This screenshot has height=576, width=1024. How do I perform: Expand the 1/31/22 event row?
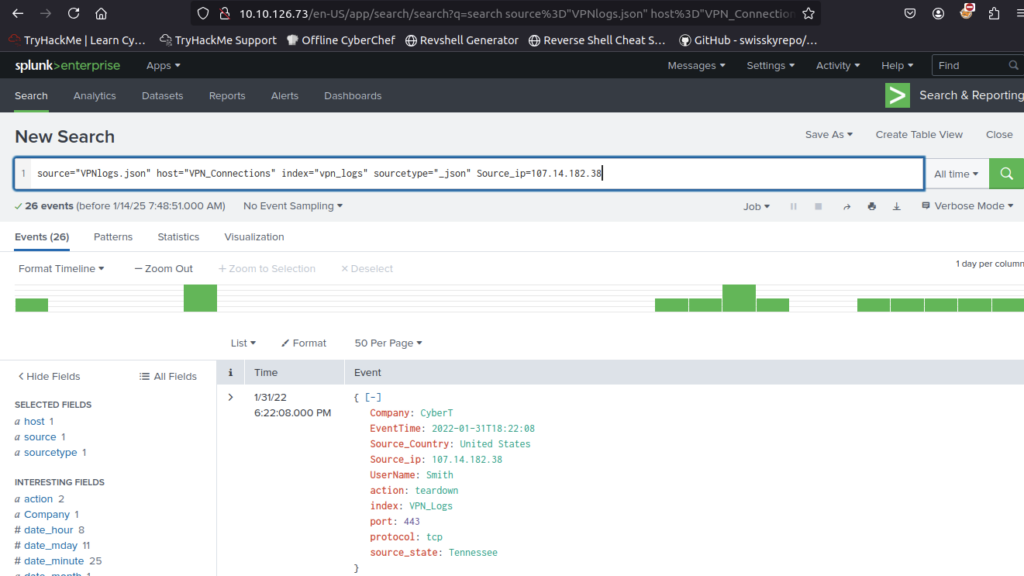(230, 397)
